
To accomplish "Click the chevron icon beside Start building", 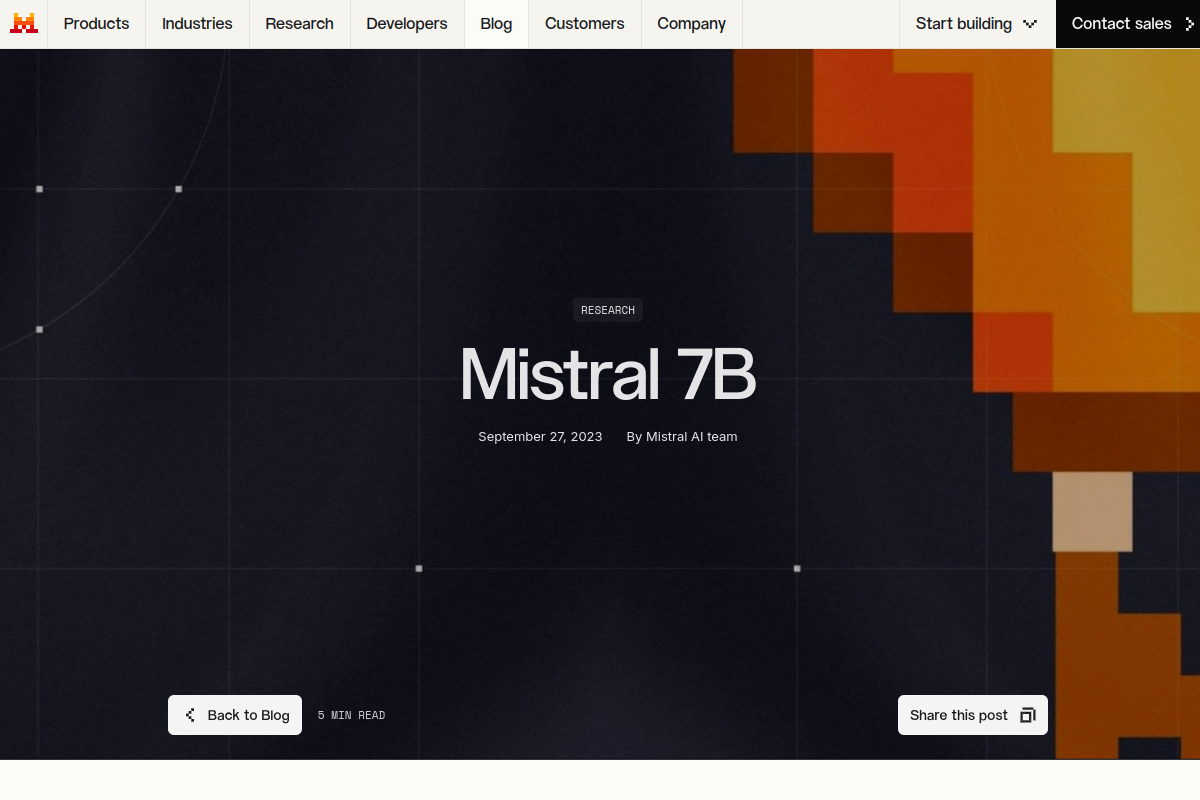I will pyautogui.click(x=1030, y=24).
